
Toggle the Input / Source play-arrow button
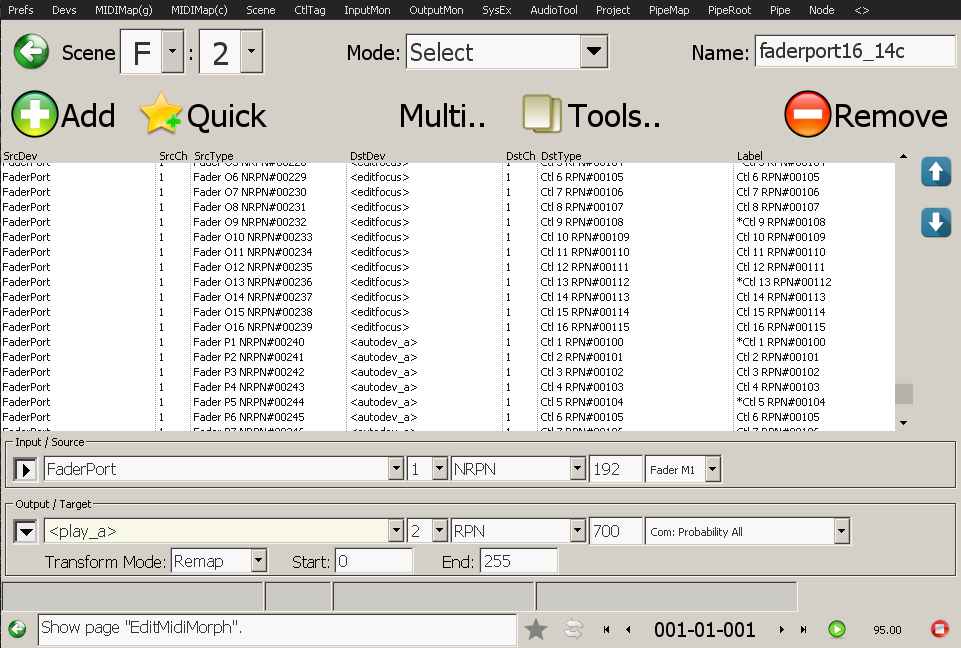coord(26,469)
